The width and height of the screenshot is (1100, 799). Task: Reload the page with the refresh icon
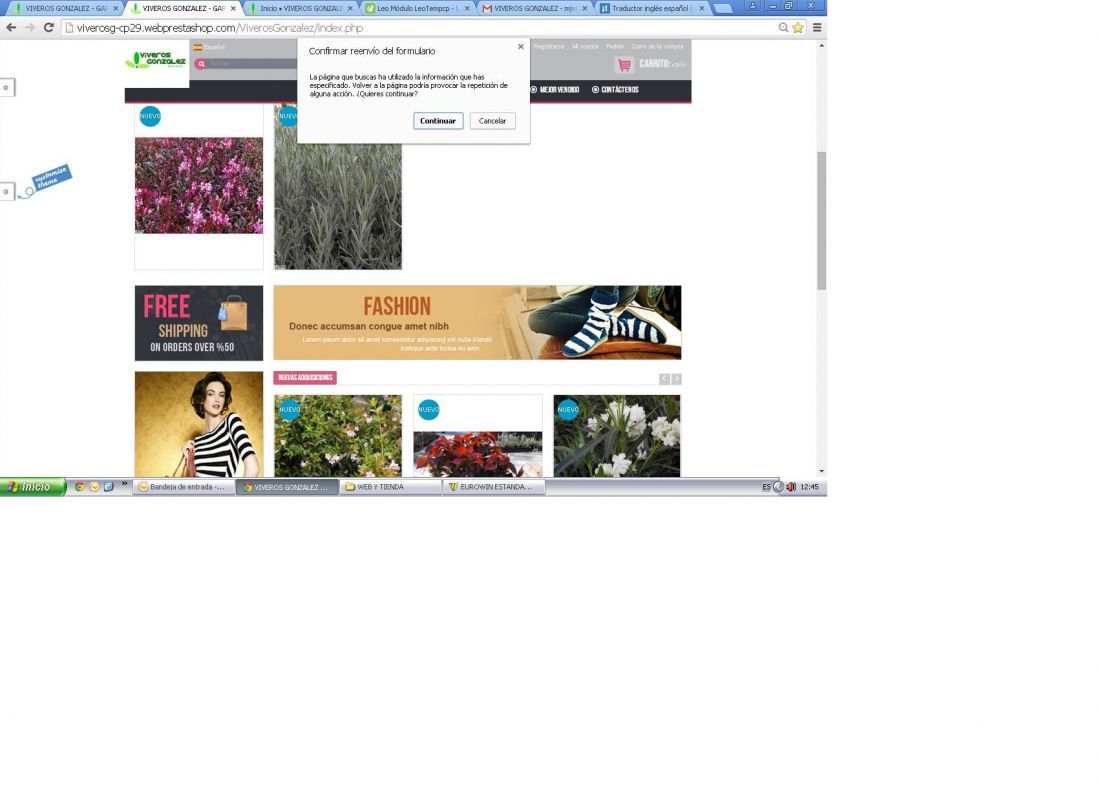48,27
